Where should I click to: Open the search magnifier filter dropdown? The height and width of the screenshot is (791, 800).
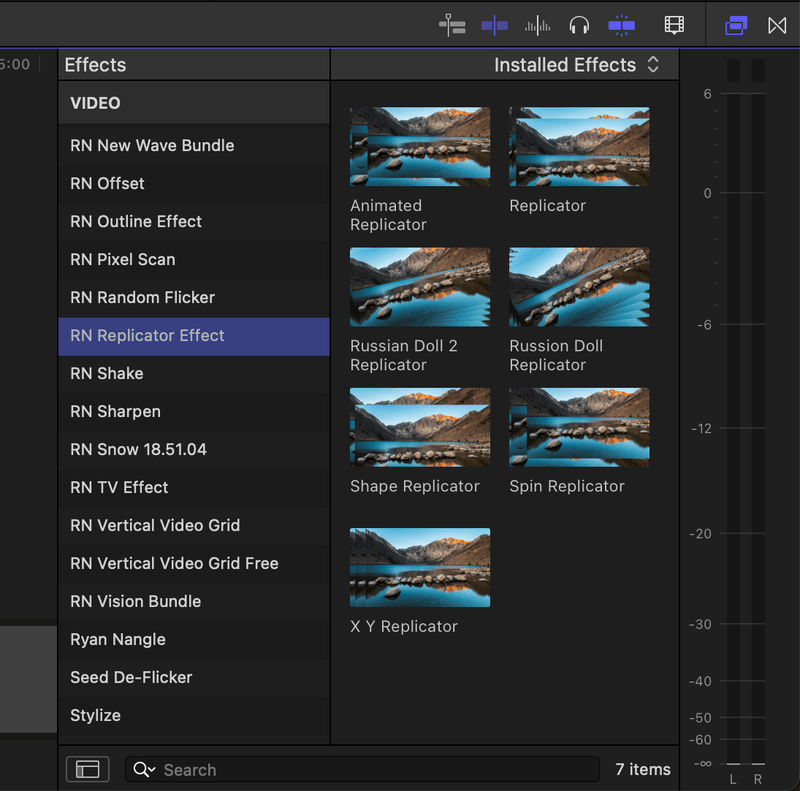pyautogui.click(x=144, y=769)
